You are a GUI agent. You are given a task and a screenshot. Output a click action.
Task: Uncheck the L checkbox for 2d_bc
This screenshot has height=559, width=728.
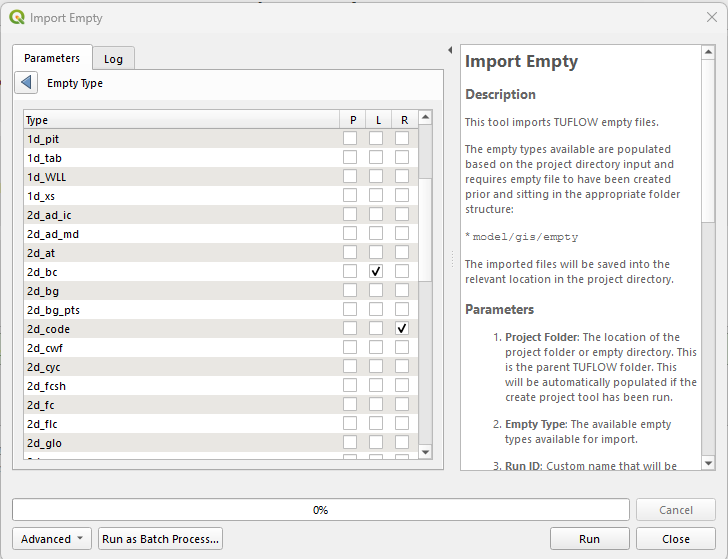pos(376,272)
